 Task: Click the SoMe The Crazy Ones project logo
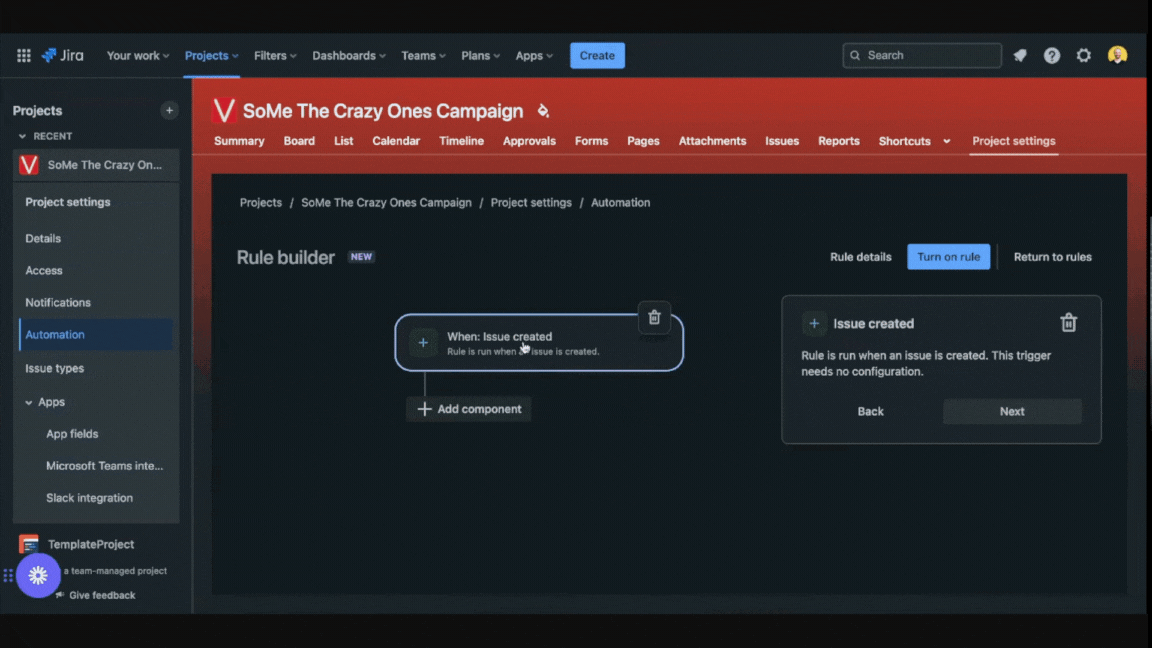point(224,111)
